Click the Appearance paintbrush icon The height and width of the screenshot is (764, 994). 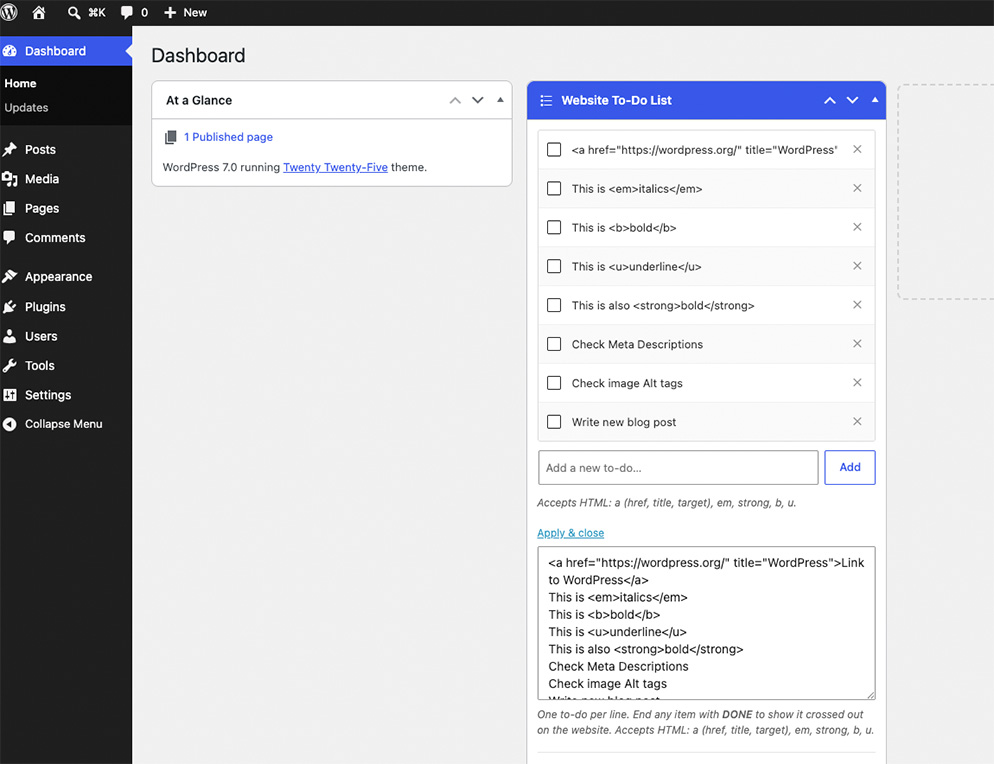10,276
